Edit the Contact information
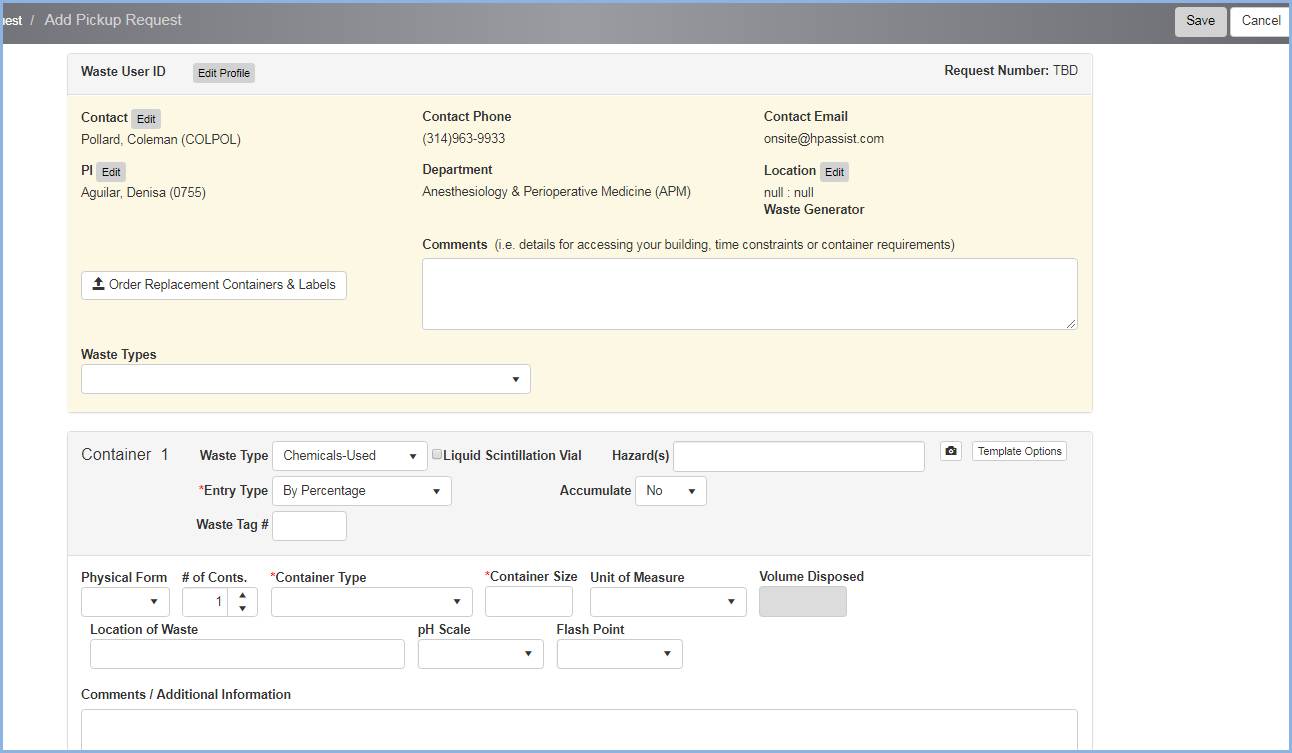The image size is (1292, 753). click(146, 119)
